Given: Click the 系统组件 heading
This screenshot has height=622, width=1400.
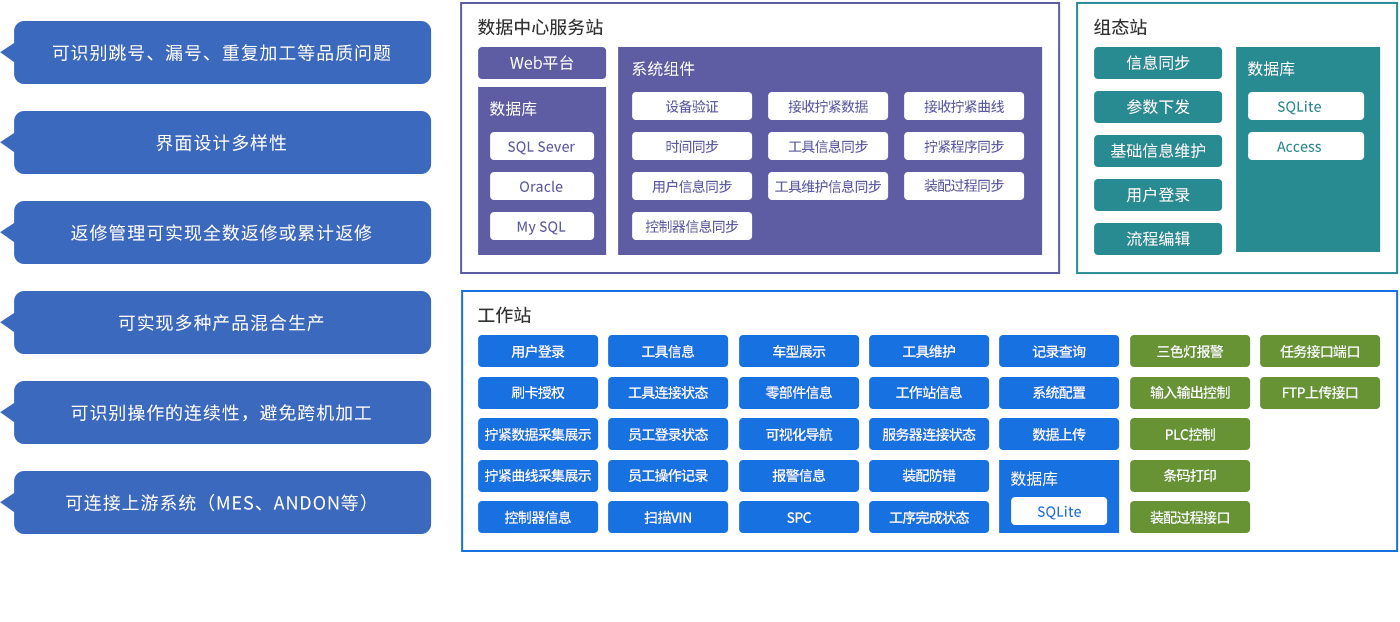Looking at the screenshot, I should pyautogui.click(x=663, y=69).
